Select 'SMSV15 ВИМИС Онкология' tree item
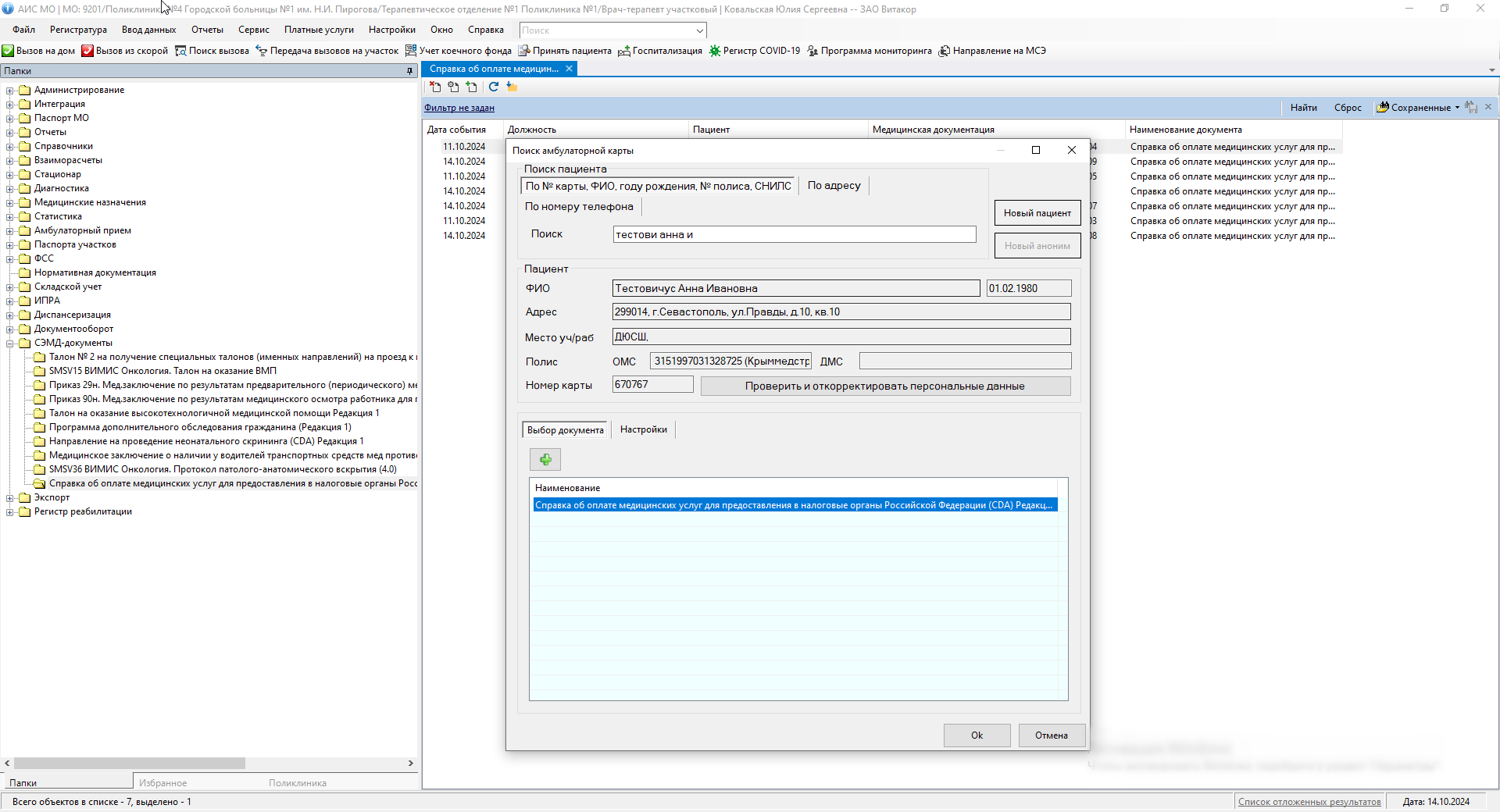 tap(162, 371)
